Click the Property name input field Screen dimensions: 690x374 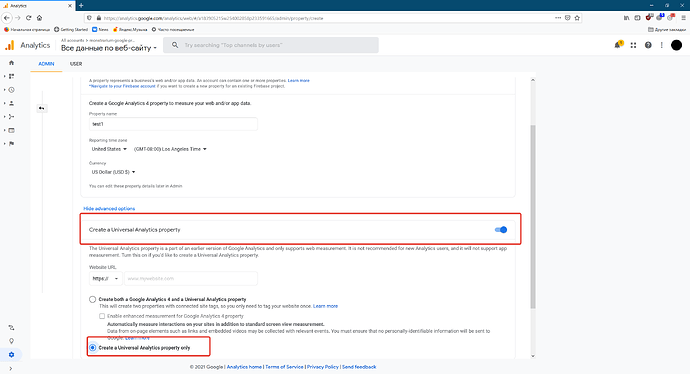pyautogui.click(x=173, y=124)
